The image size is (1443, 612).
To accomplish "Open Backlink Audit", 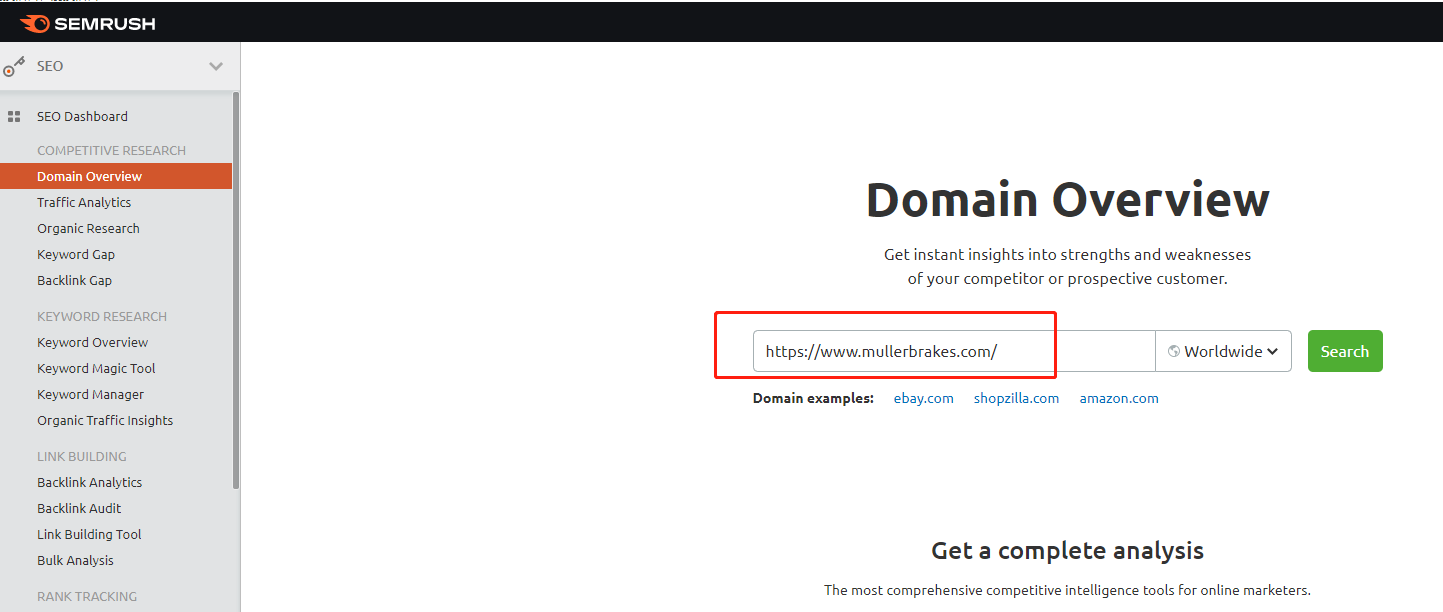I will (79, 508).
